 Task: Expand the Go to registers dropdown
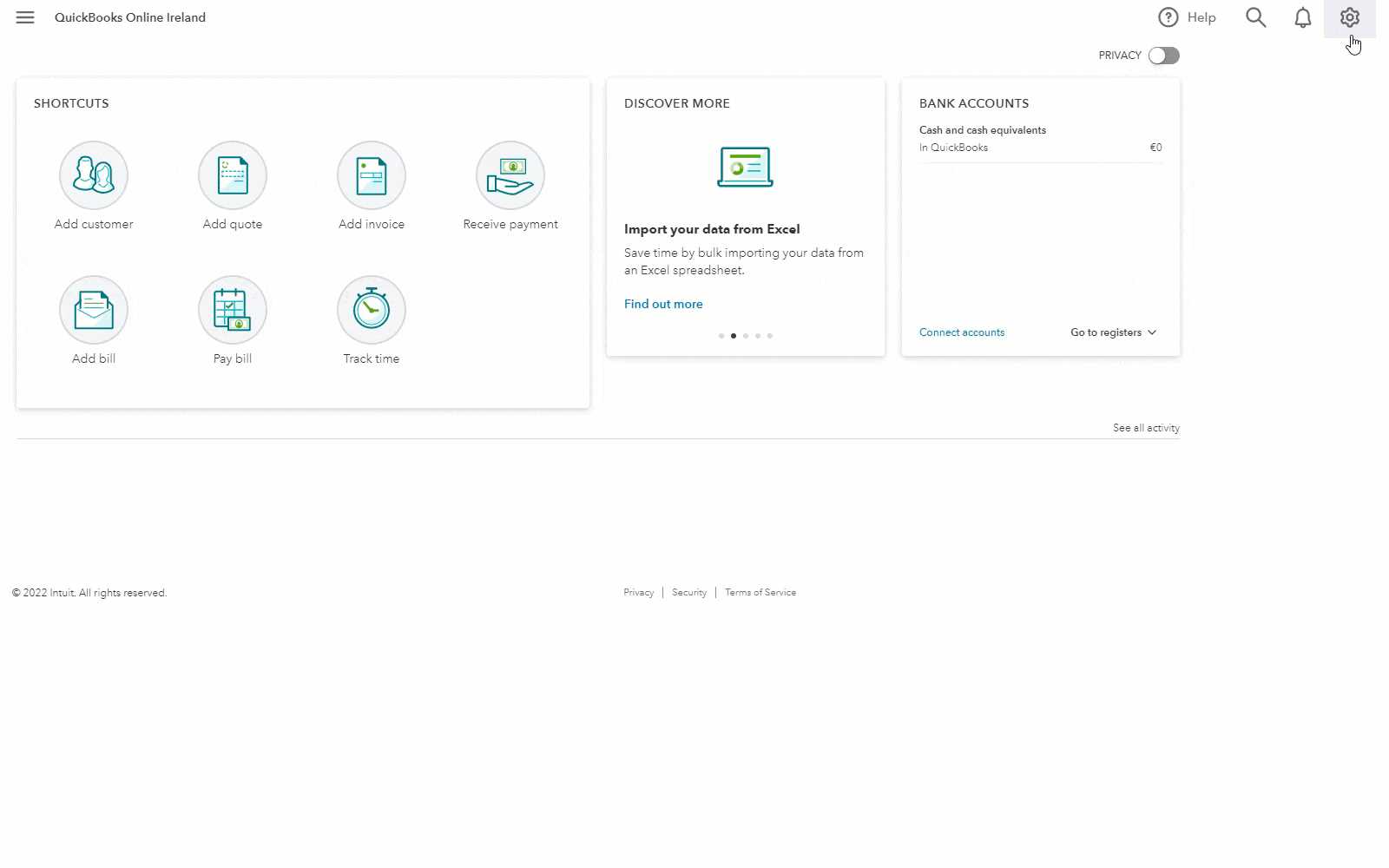coord(1114,332)
